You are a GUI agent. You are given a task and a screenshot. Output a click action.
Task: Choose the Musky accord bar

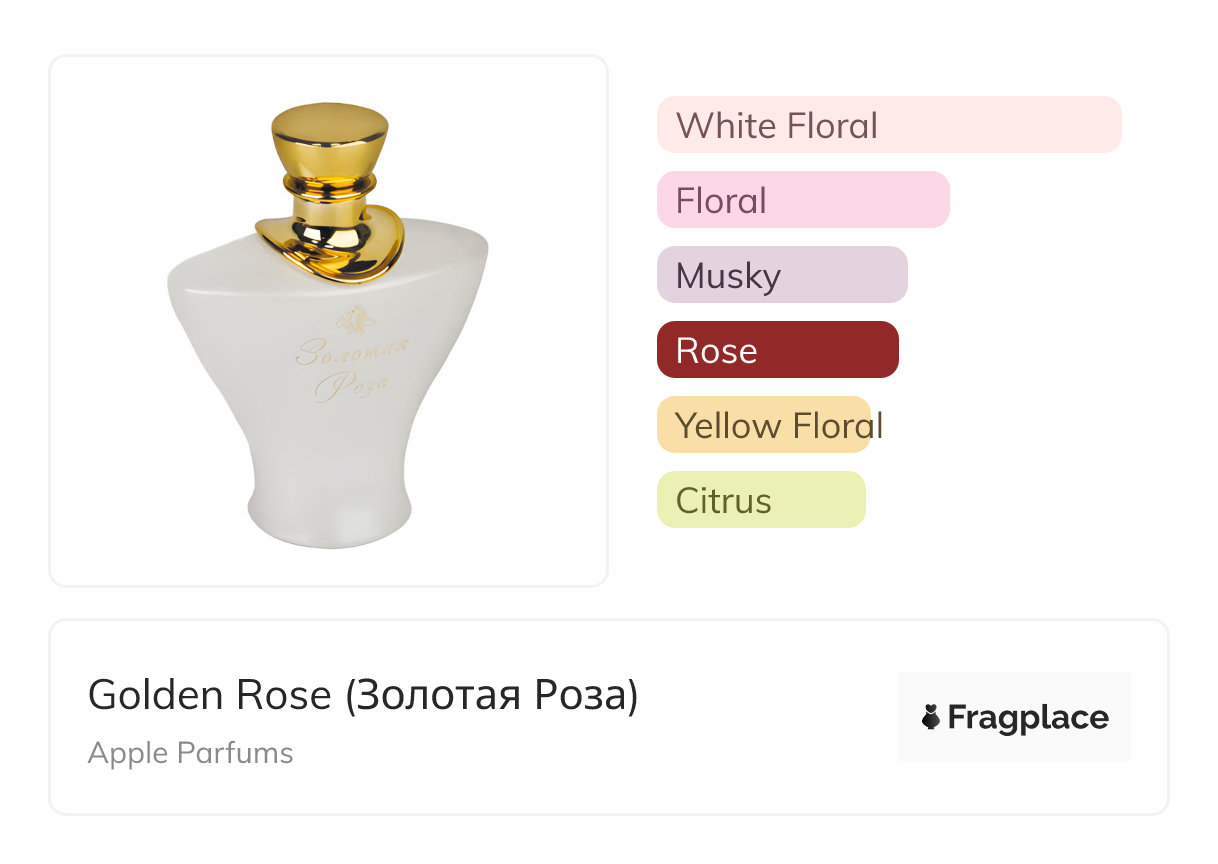tap(781, 275)
